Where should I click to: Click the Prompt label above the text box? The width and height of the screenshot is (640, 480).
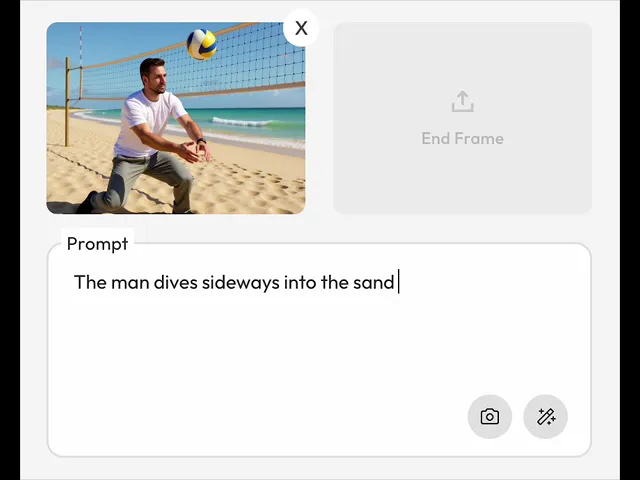[x=98, y=244]
